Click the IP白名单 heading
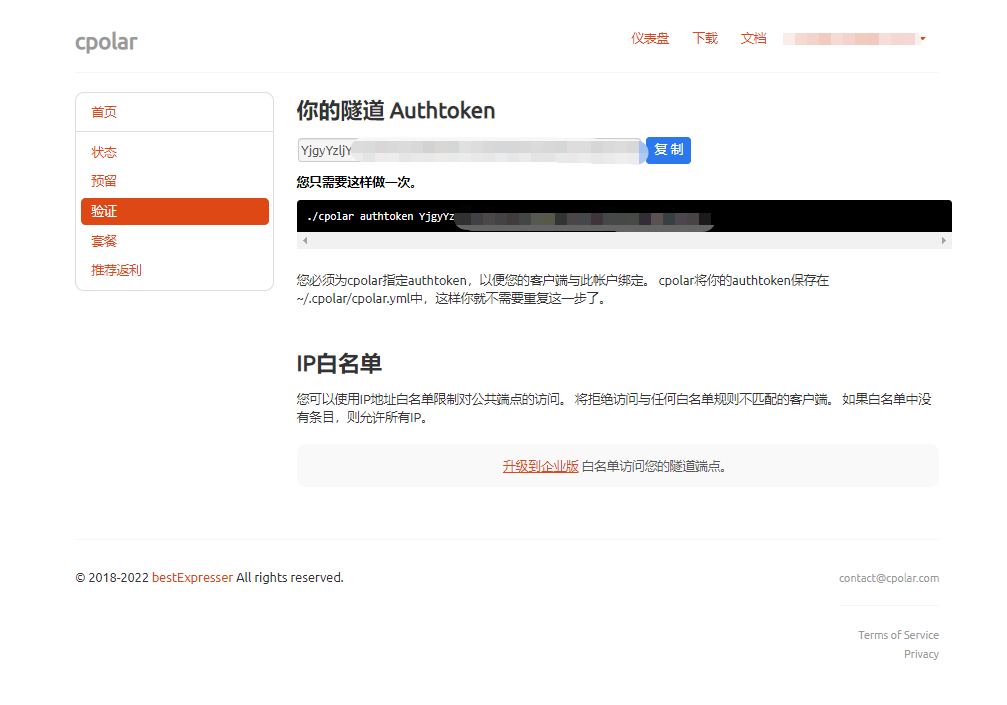Image resolution: width=1007 pixels, height=705 pixels. click(339, 363)
